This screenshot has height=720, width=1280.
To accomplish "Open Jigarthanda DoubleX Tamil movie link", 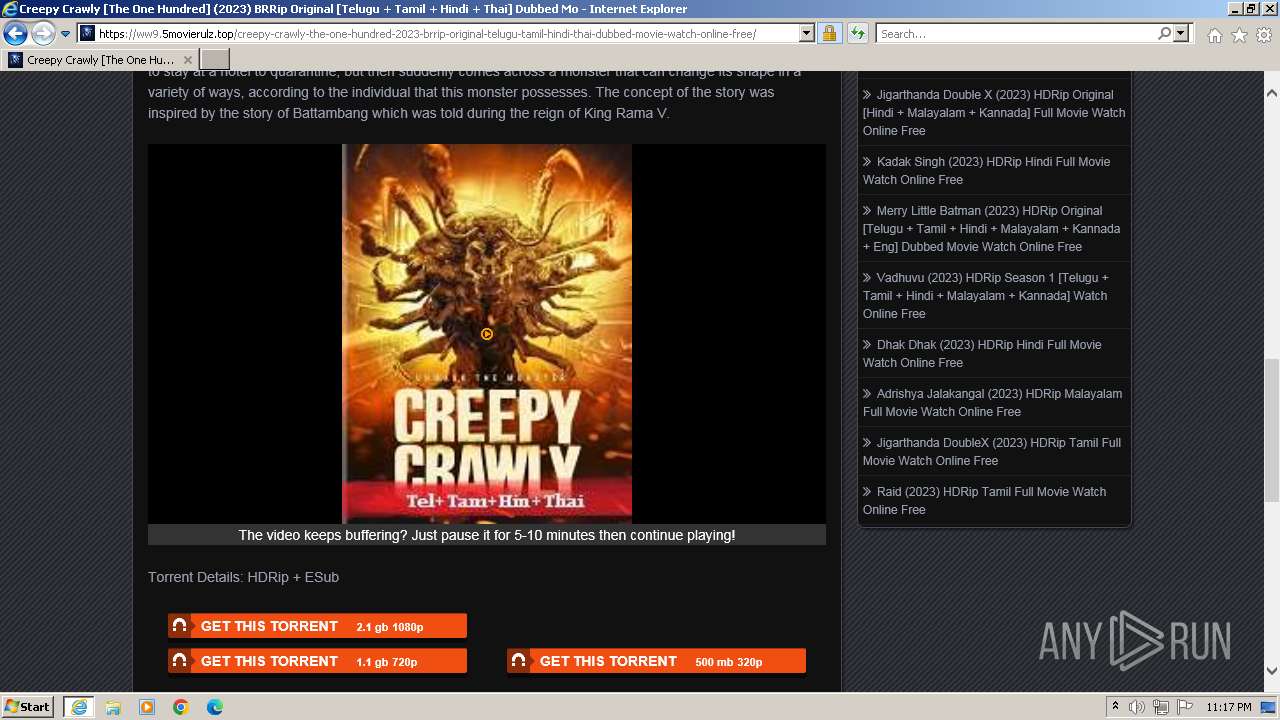I will click(992, 452).
